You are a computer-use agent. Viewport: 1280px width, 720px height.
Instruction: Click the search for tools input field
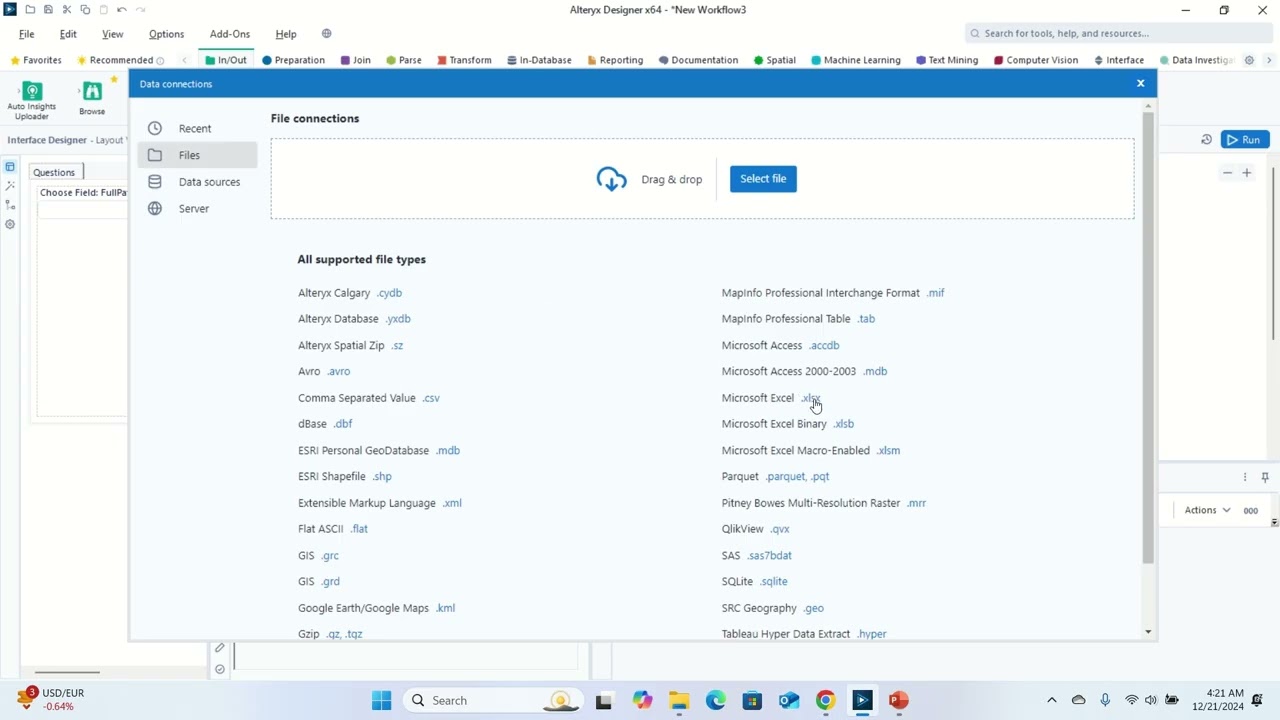[1117, 34]
